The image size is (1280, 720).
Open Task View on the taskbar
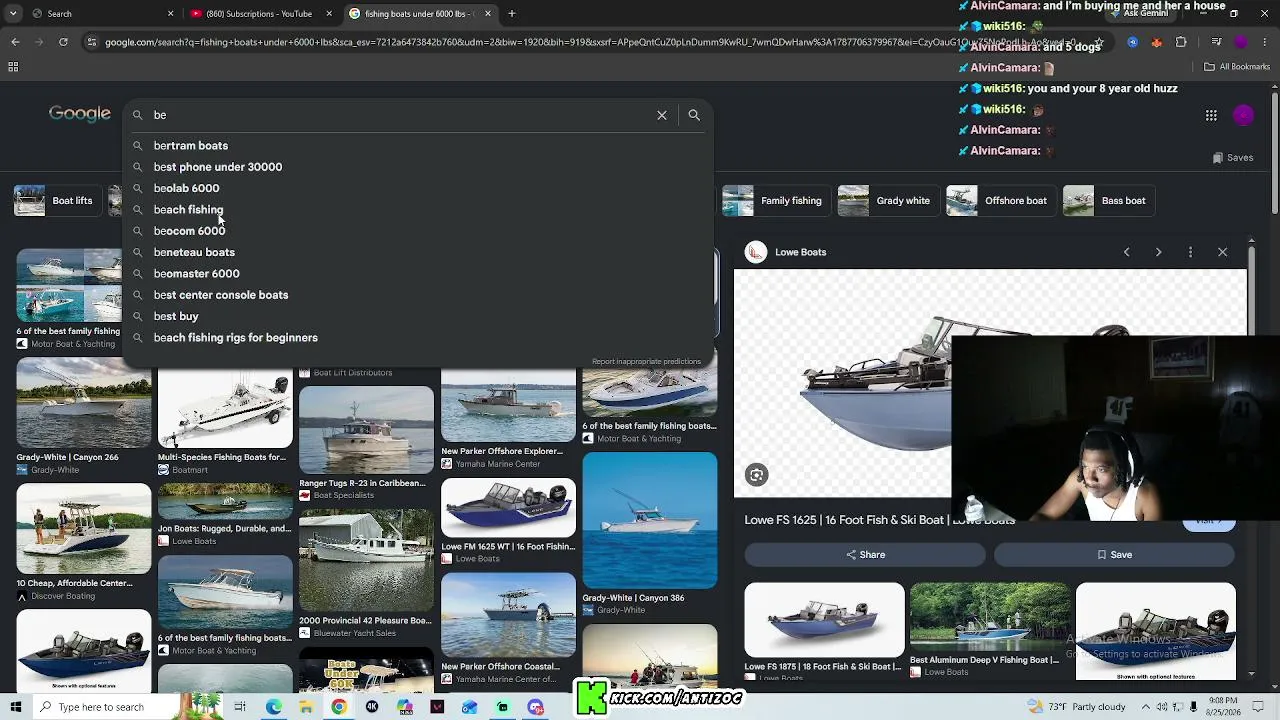click(x=240, y=707)
